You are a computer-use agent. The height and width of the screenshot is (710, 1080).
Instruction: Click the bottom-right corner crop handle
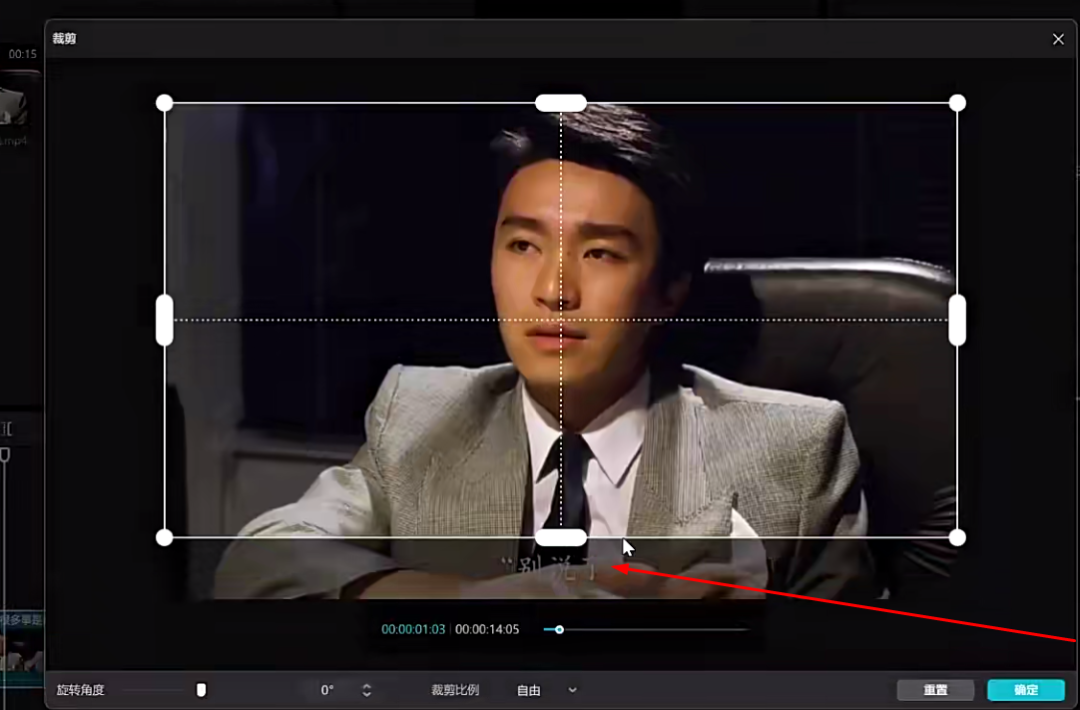pyautogui.click(x=957, y=538)
